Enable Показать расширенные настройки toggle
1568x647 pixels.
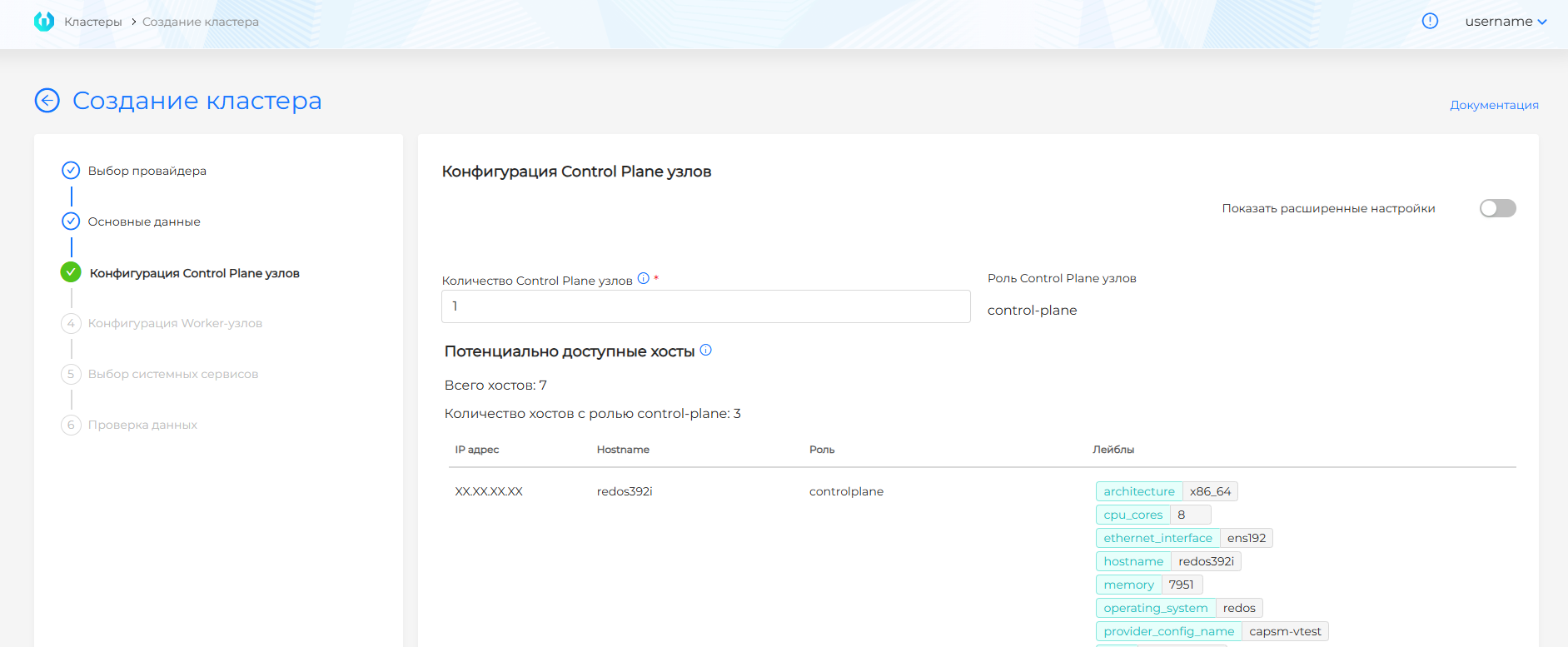[x=1497, y=208]
